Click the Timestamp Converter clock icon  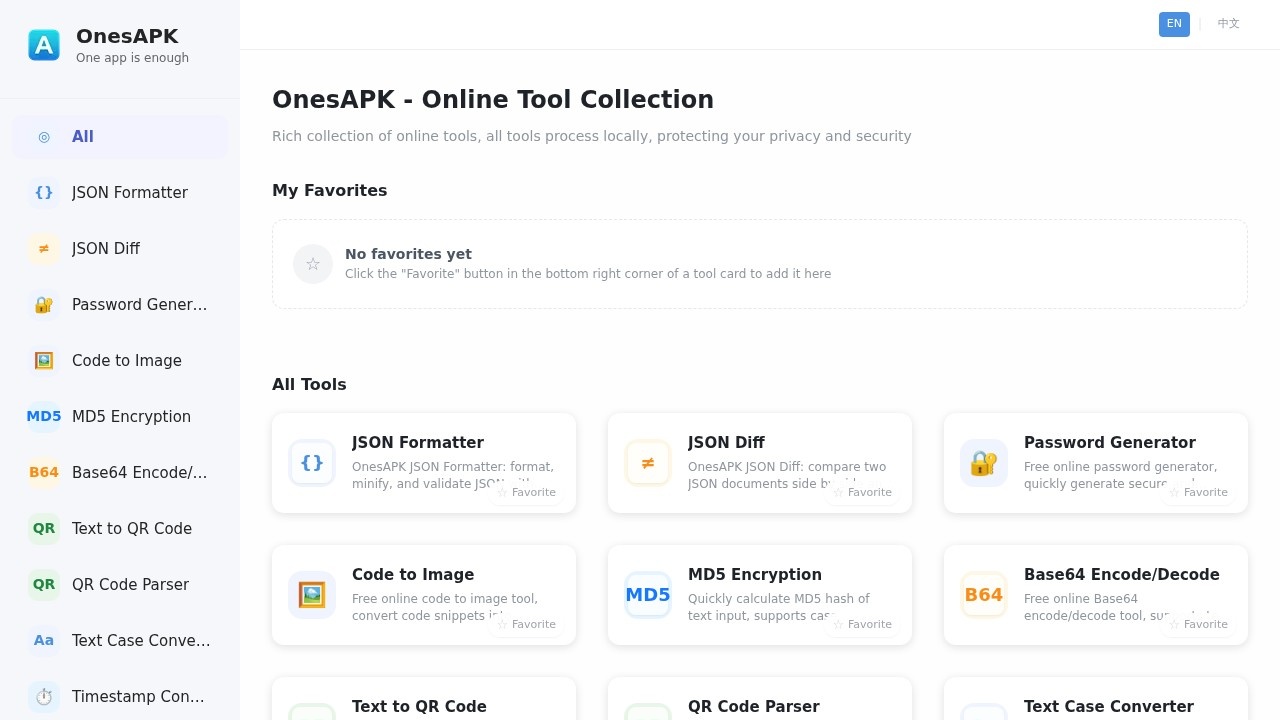[x=44, y=696]
